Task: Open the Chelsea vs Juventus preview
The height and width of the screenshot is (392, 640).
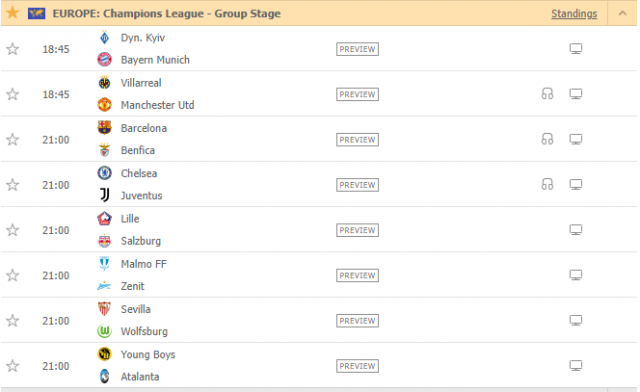Action: [357, 185]
